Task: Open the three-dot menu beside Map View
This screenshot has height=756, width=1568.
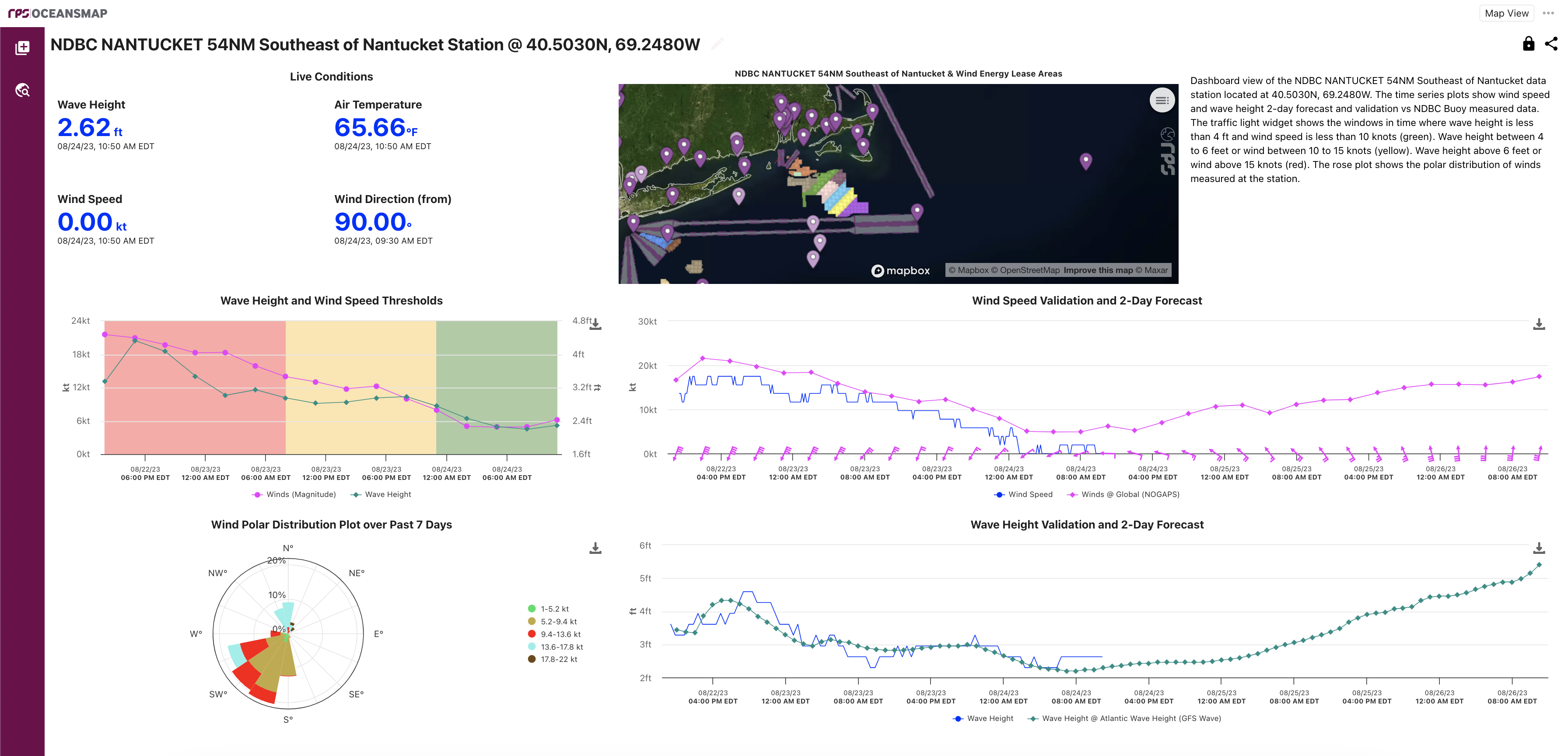Action: pos(1548,13)
